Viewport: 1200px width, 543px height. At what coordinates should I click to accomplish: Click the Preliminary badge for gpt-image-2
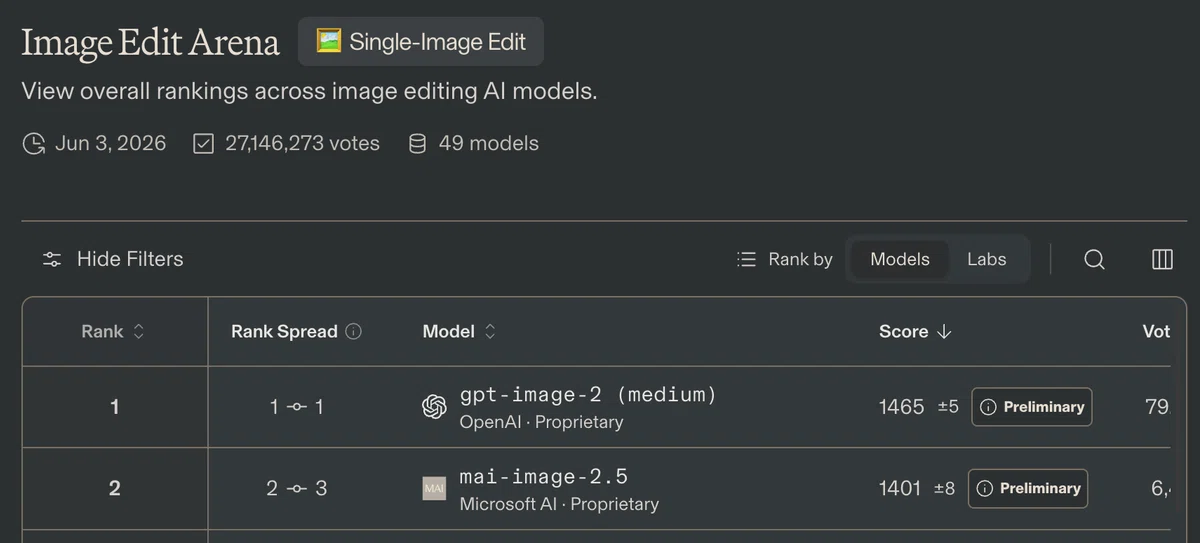(x=1032, y=407)
